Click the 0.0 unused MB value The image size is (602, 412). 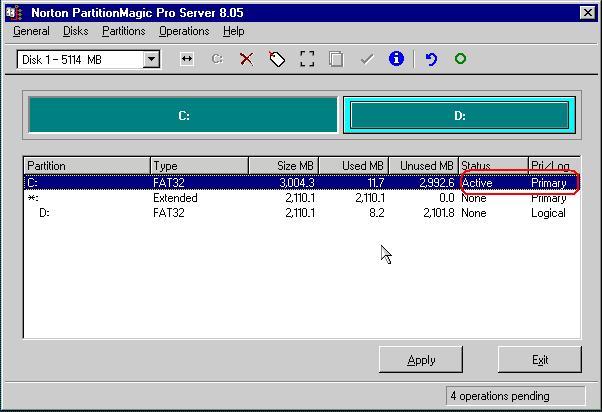[447, 198]
